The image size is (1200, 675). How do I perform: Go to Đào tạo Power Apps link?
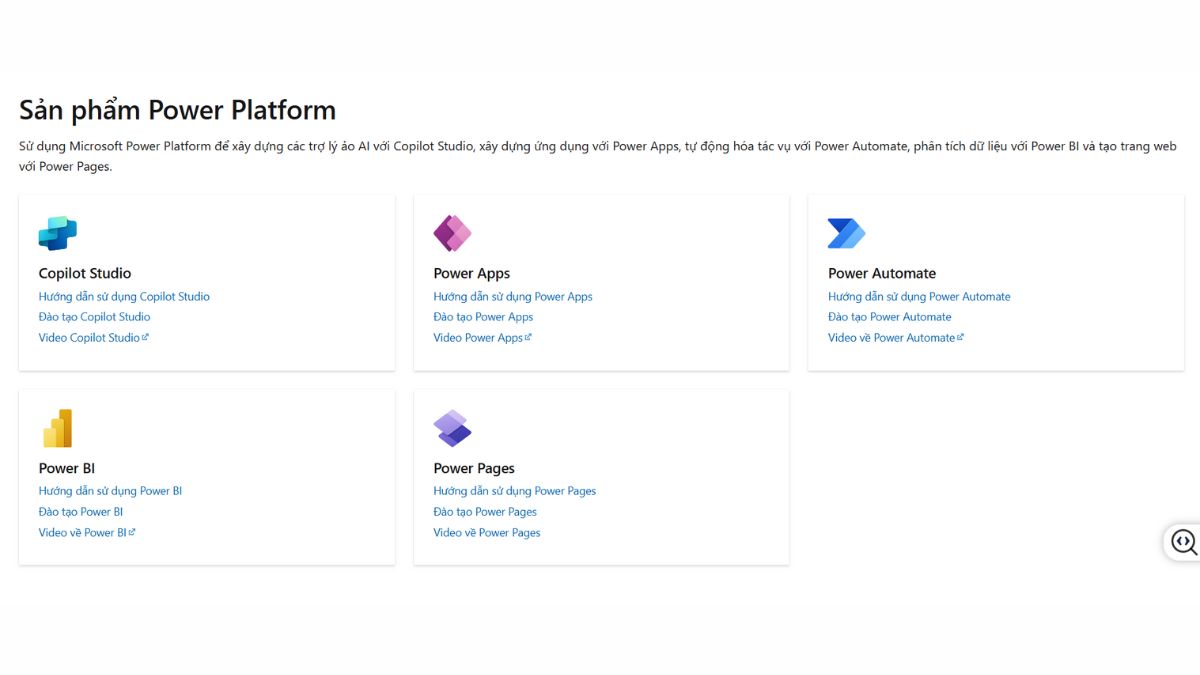[483, 317]
